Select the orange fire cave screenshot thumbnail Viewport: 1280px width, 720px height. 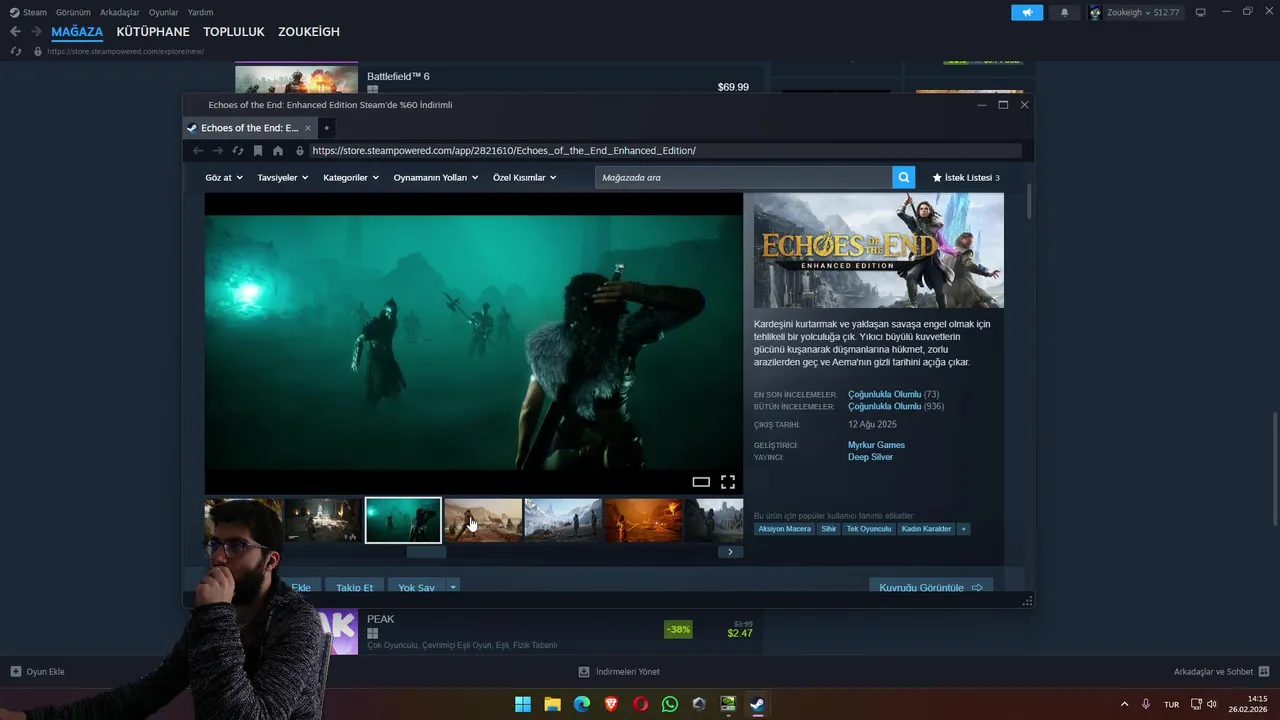coord(643,520)
